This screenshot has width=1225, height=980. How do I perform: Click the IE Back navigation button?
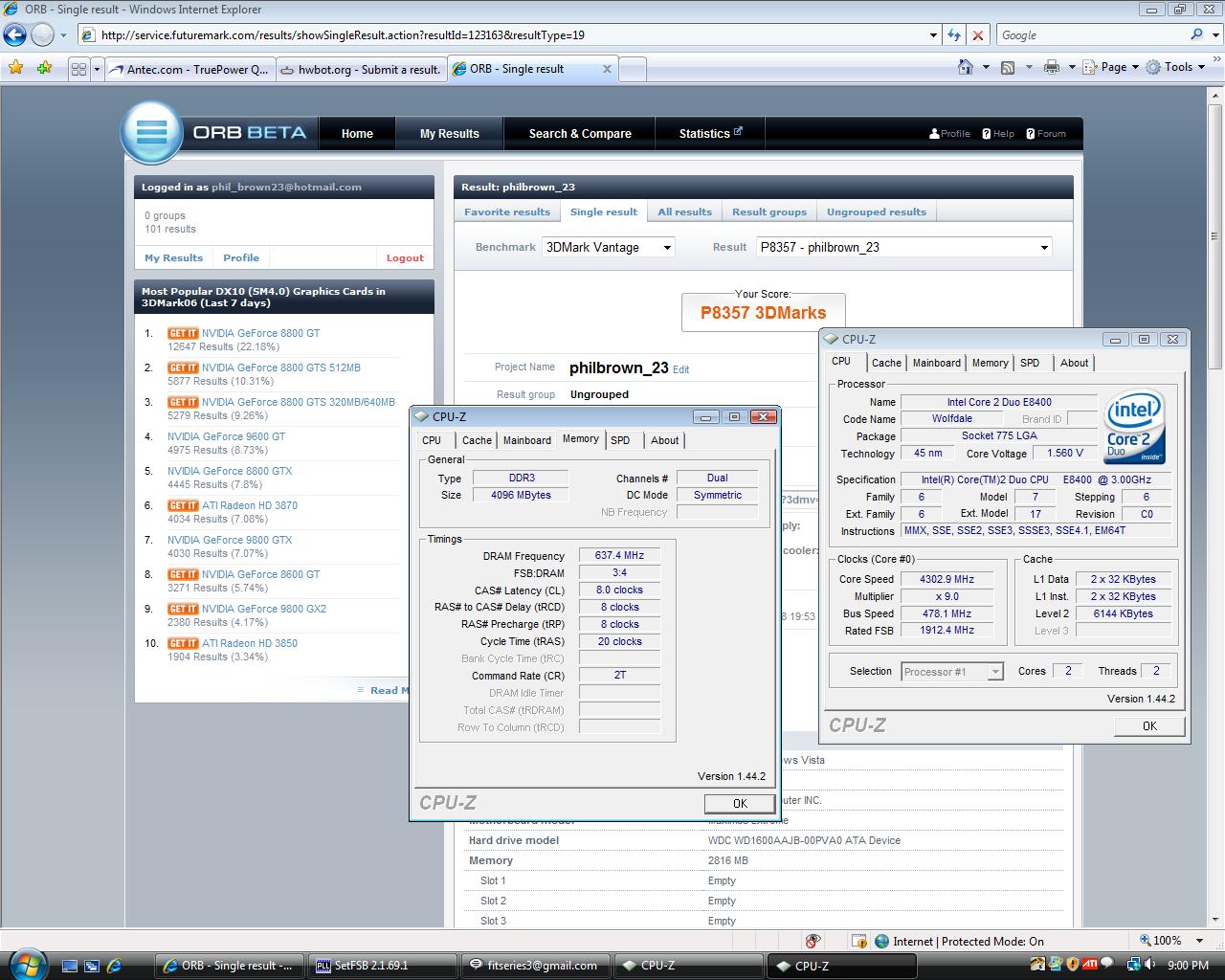(x=14, y=35)
